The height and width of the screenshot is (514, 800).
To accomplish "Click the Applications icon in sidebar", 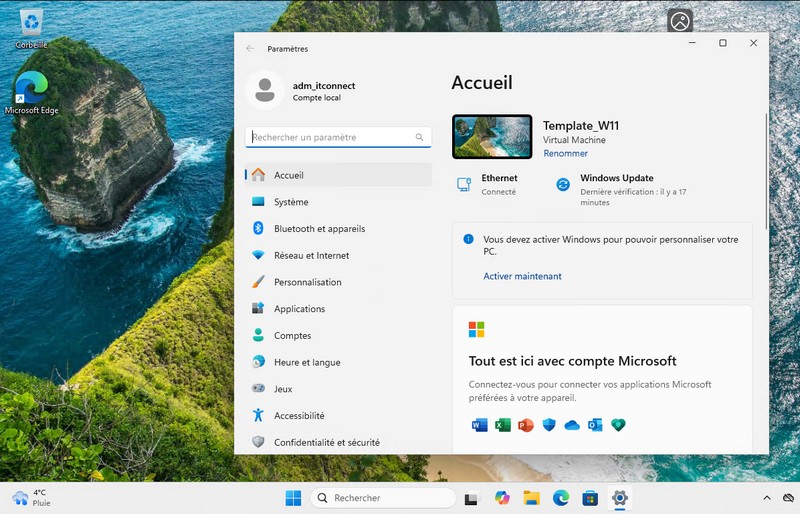I will (x=258, y=309).
